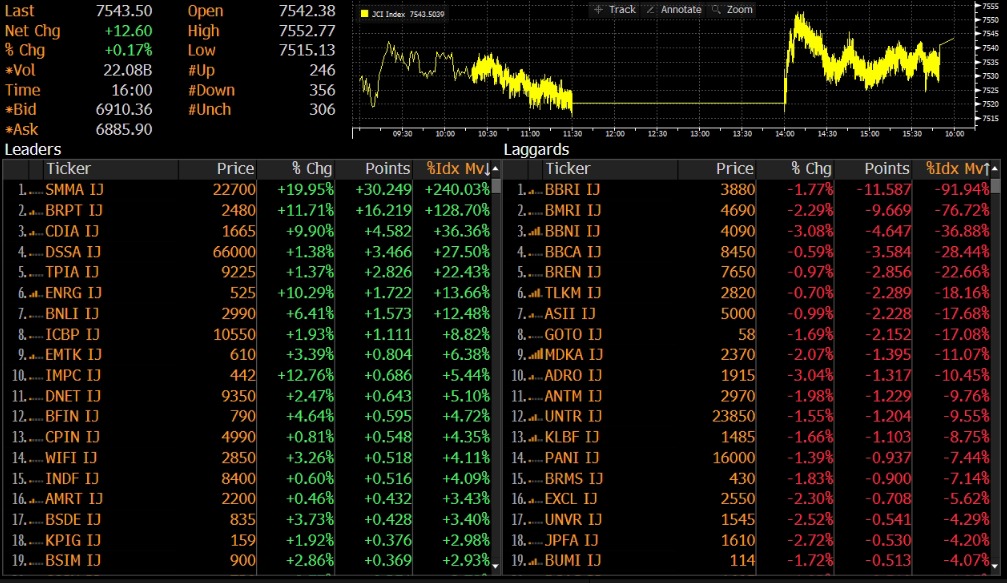Screen dimensions: 1007x583
Task: Click the 11:30 time axis label
Action: (572, 134)
